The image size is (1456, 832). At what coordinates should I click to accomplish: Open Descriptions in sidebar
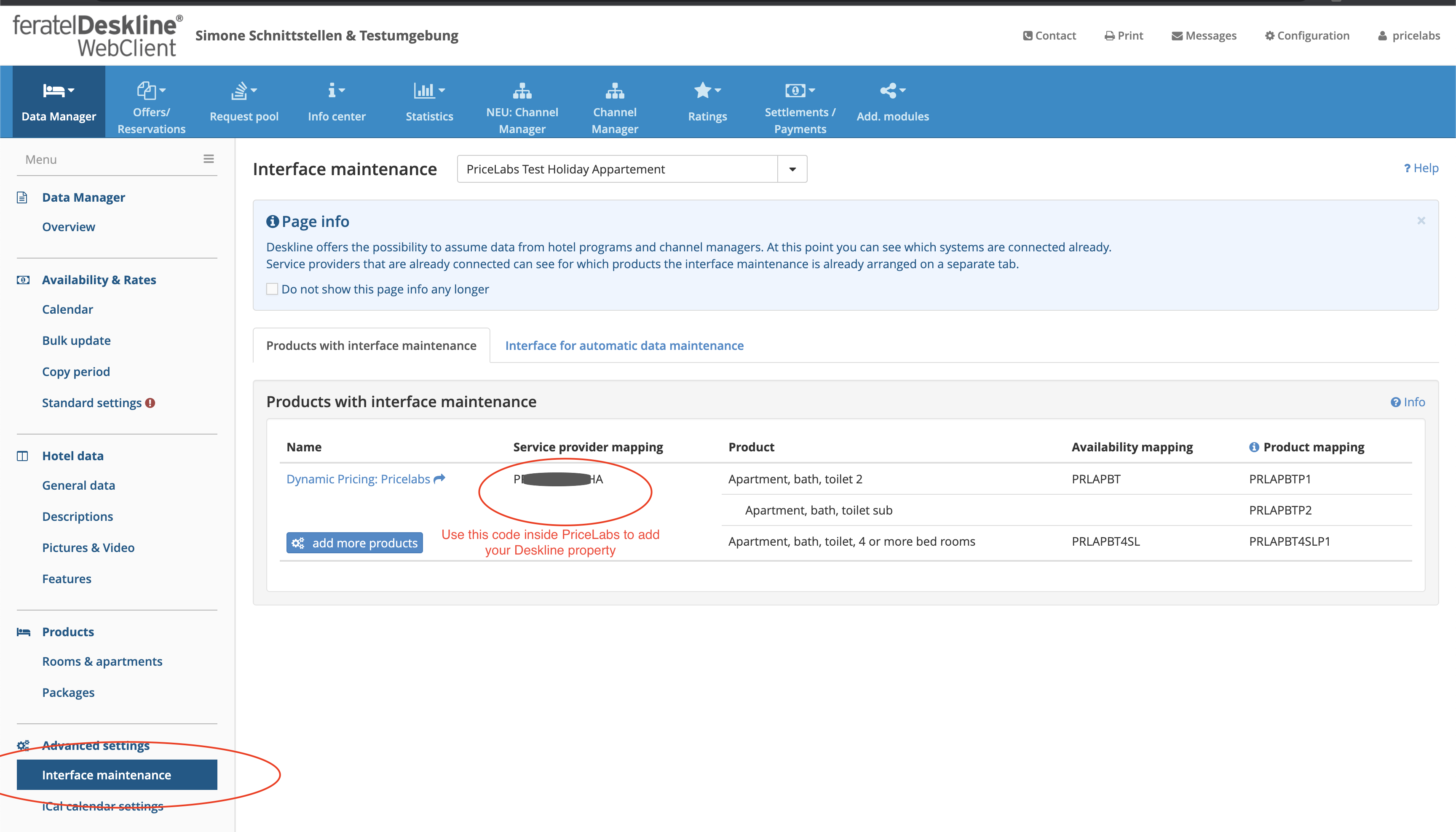pyautogui.click(x=78, y=517)
